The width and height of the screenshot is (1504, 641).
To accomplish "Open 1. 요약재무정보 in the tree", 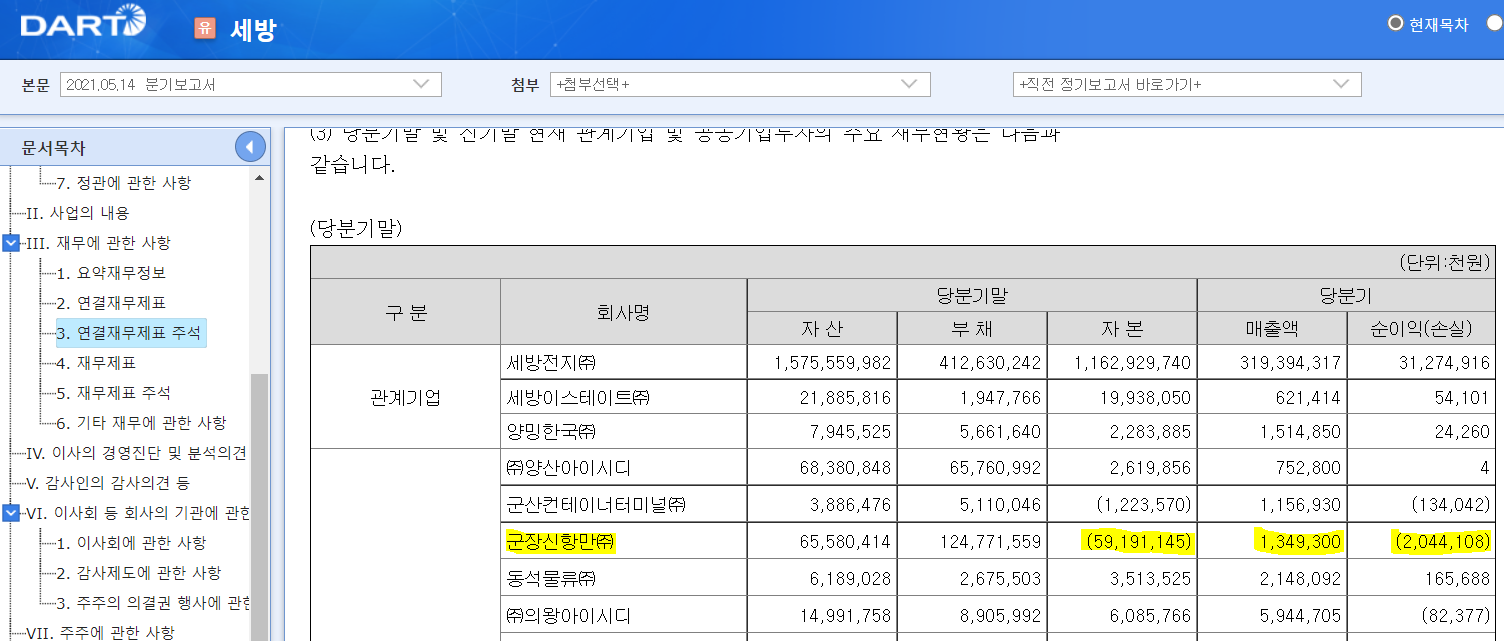I will click(111, 273).
